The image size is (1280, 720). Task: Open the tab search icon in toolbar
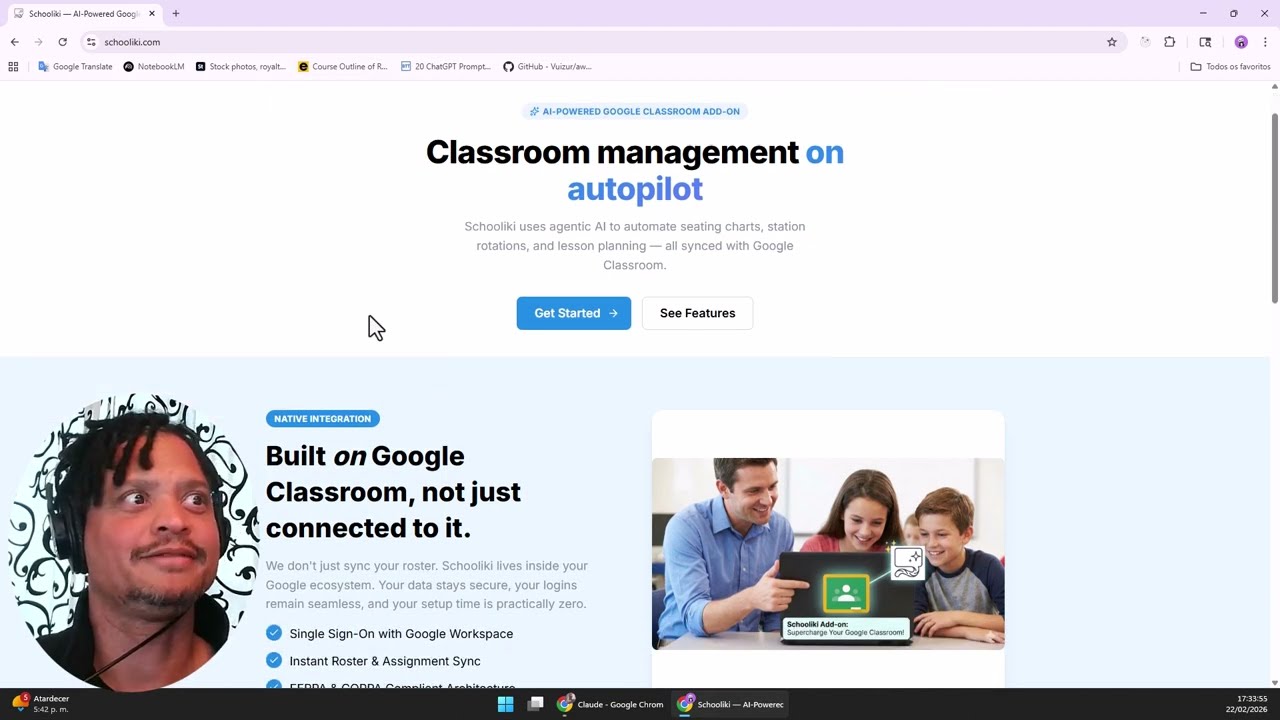pyautogui.click(x=1205, y=42)
